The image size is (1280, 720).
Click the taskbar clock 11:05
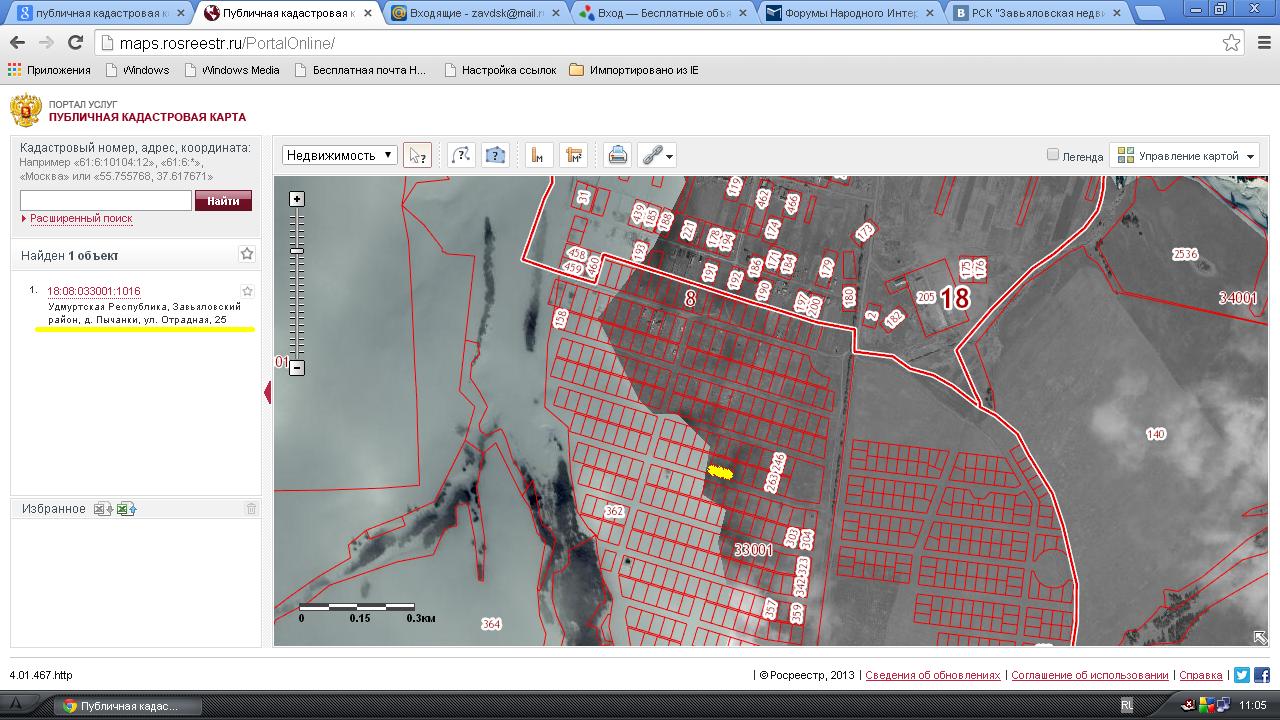tap(1252, 705)
